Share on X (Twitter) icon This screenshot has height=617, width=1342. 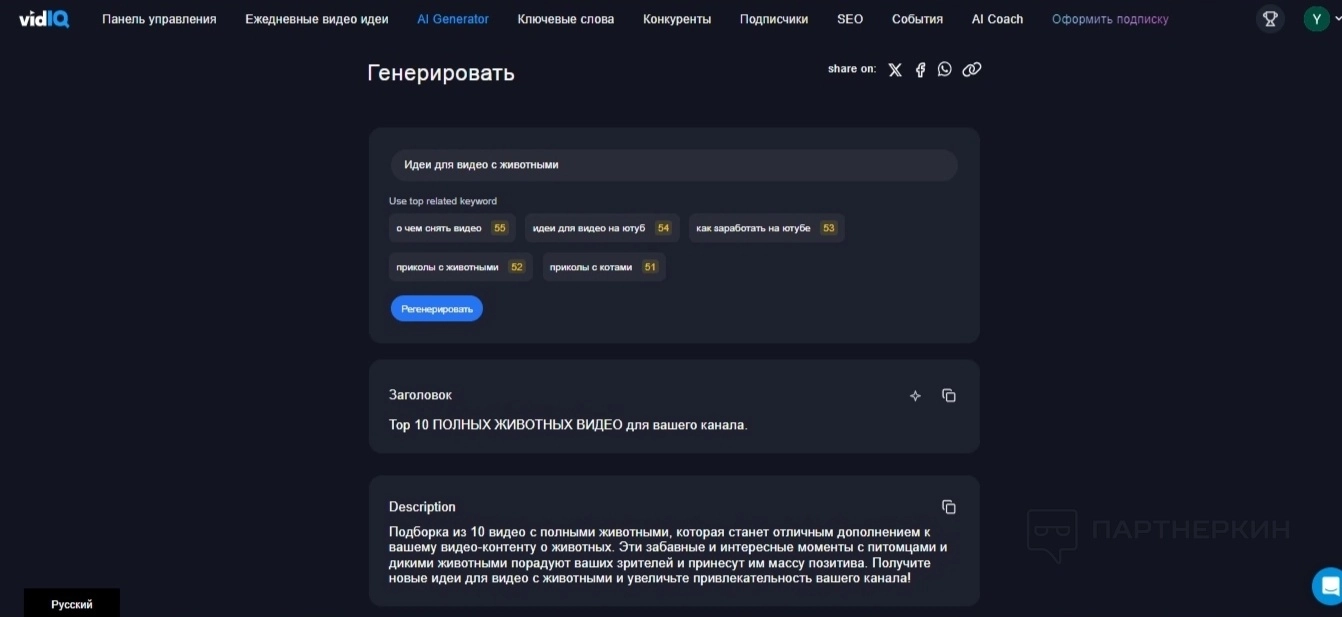coord(895,70)
